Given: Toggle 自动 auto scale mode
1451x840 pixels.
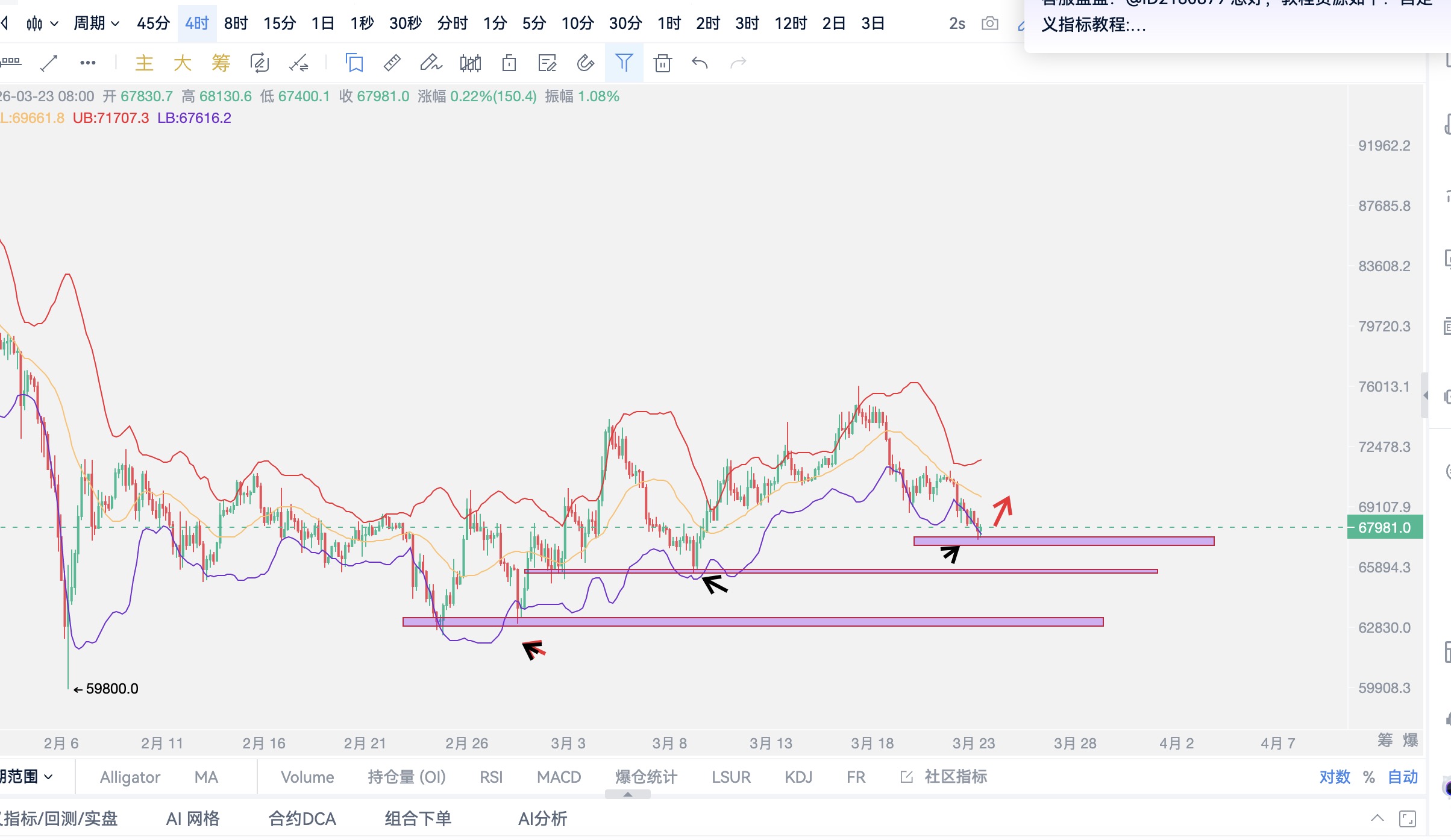Looking at the screenshot, I should 1403,777.
